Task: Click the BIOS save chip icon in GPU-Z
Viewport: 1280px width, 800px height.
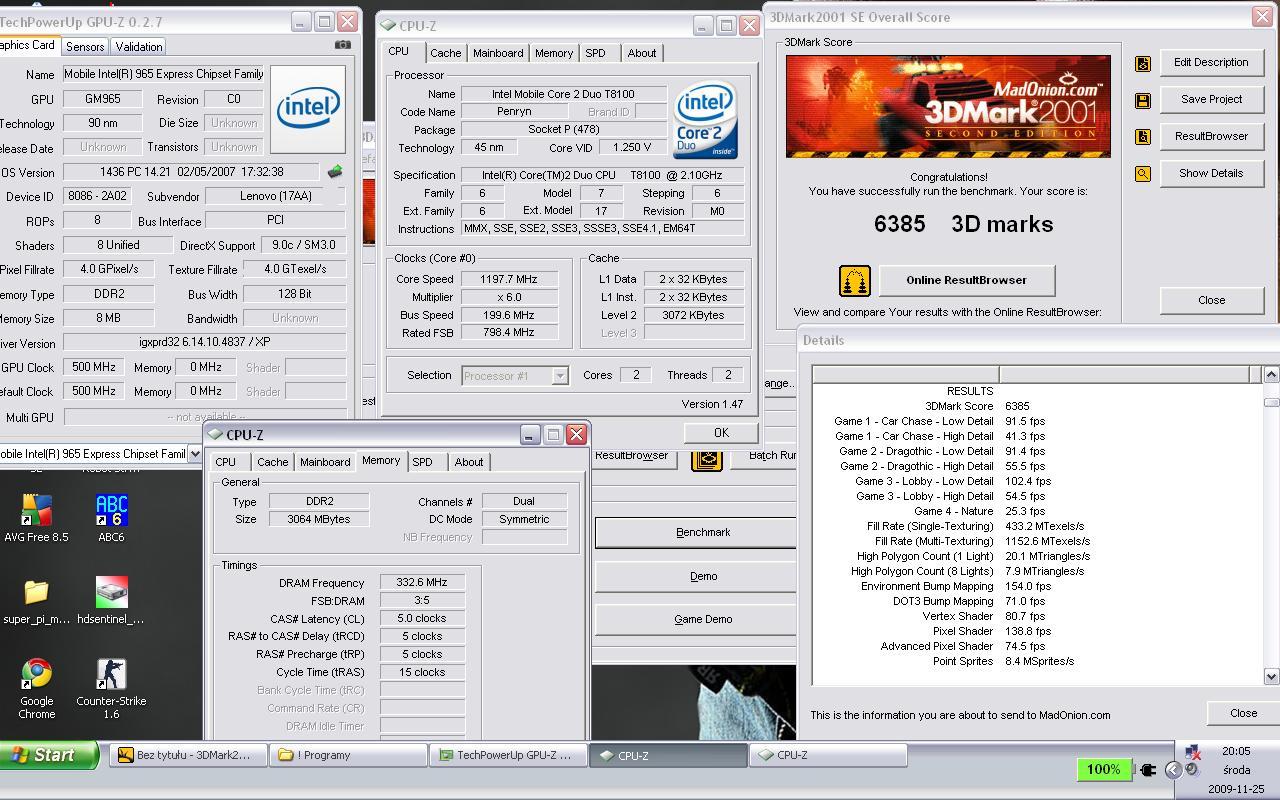Action: tap(335, 172)
